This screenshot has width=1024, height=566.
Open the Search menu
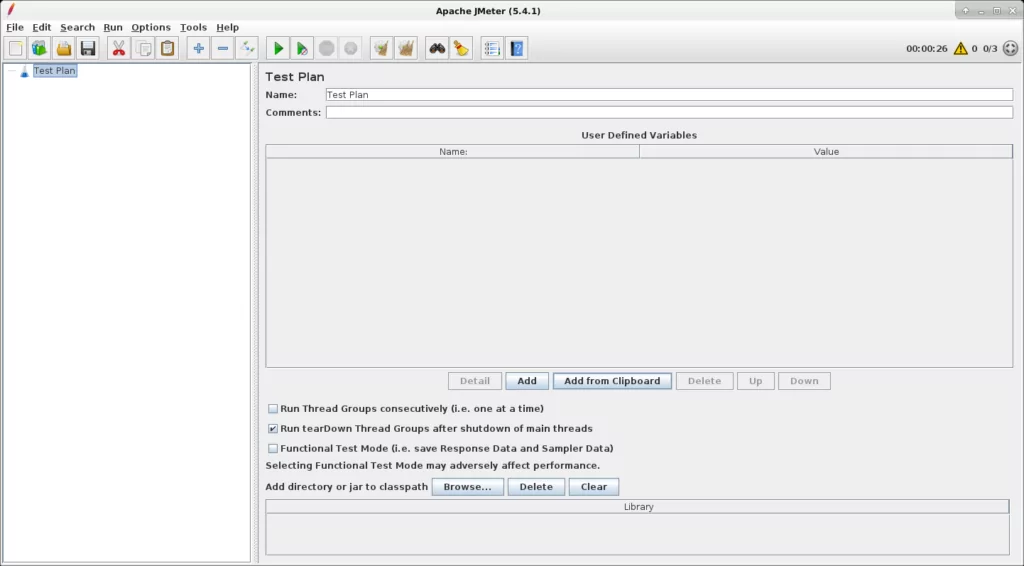click(x=78, y=27)
